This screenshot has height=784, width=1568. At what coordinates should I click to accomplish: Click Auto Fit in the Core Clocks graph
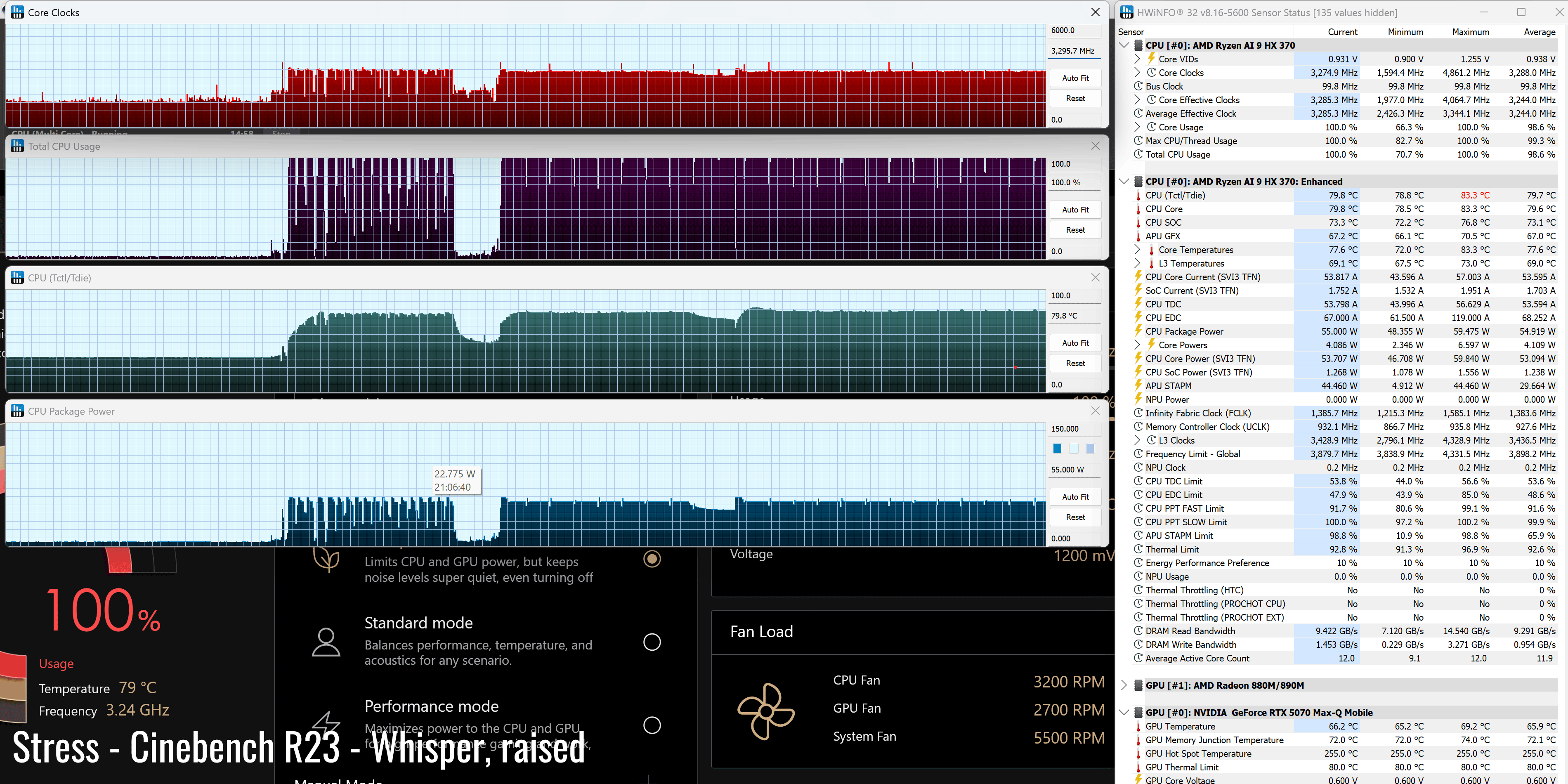point(1075,78)
